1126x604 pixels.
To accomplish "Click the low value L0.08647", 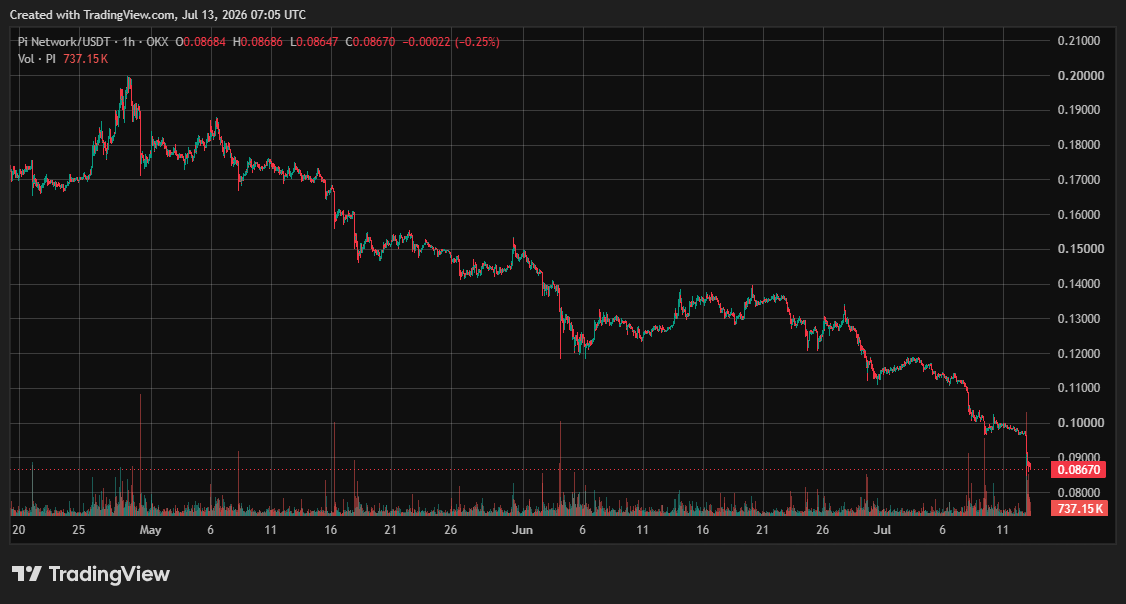I will (314, 42).
